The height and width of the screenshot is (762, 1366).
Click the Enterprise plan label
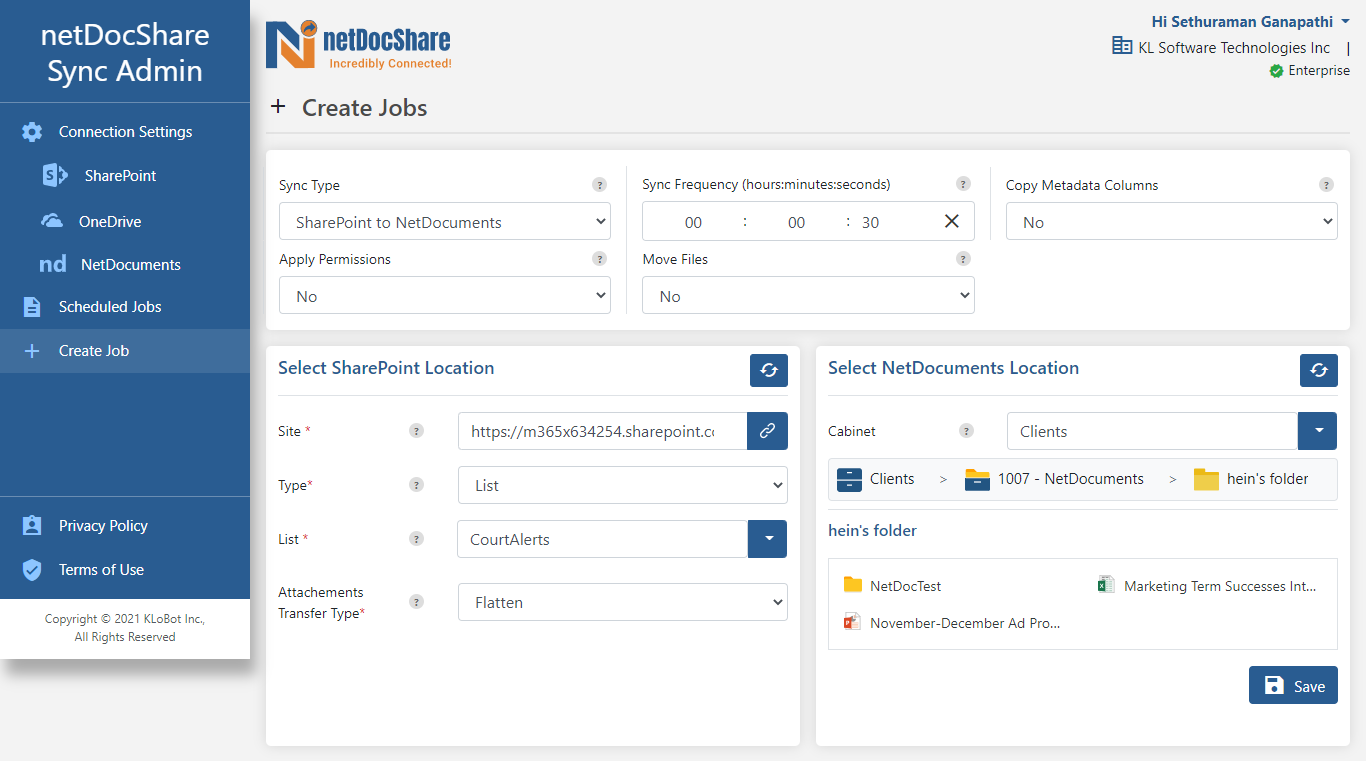tap(1319, 71)
